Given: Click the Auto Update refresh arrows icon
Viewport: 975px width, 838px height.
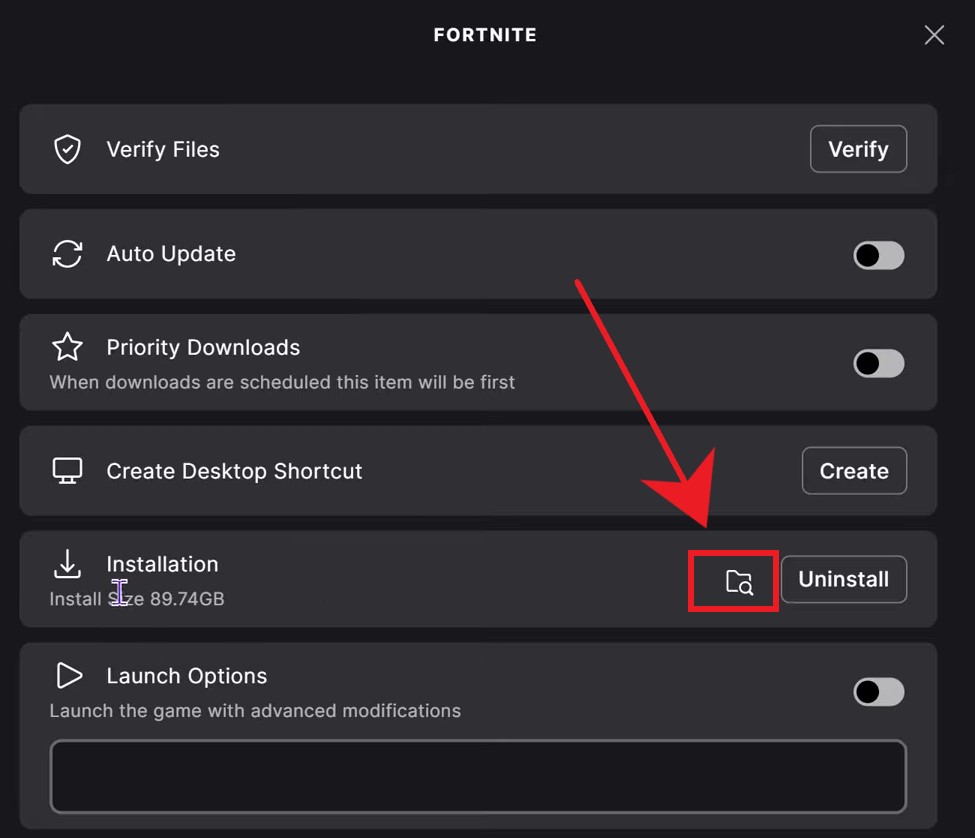Looking at the screenshot, I should (67, 254).
